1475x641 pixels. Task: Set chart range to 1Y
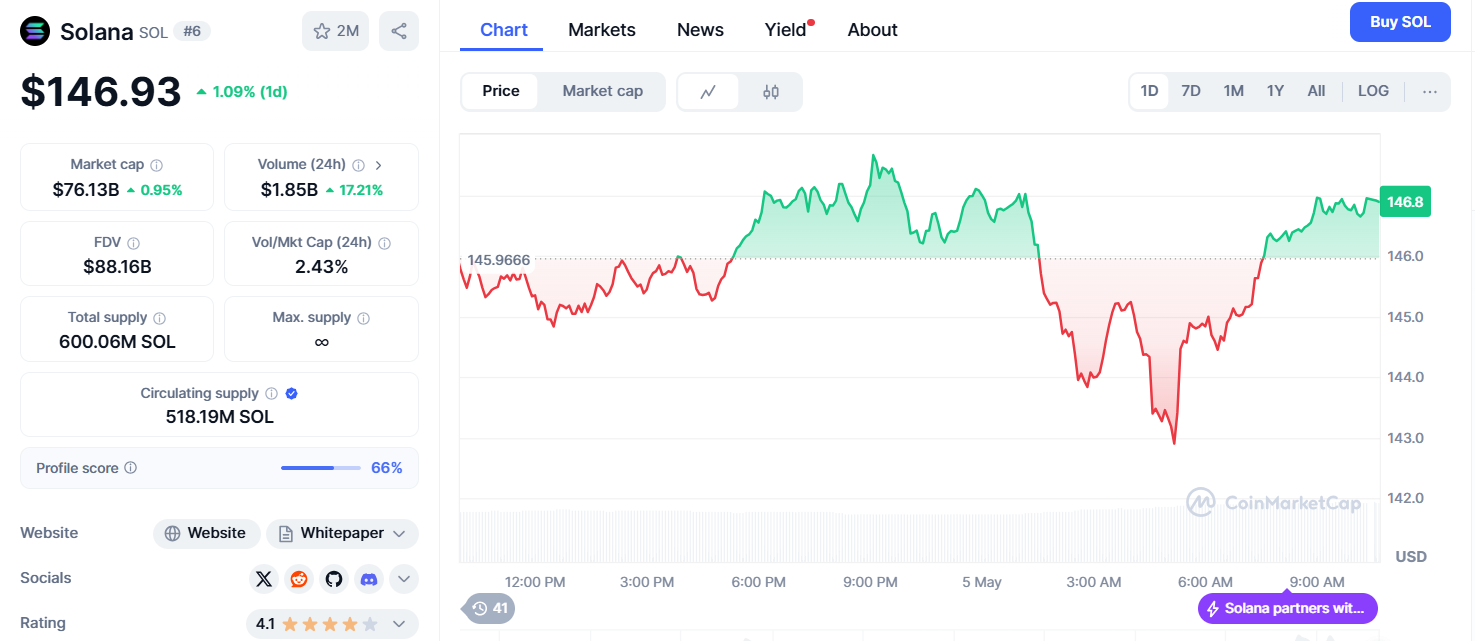click(x=1276, y=91)
